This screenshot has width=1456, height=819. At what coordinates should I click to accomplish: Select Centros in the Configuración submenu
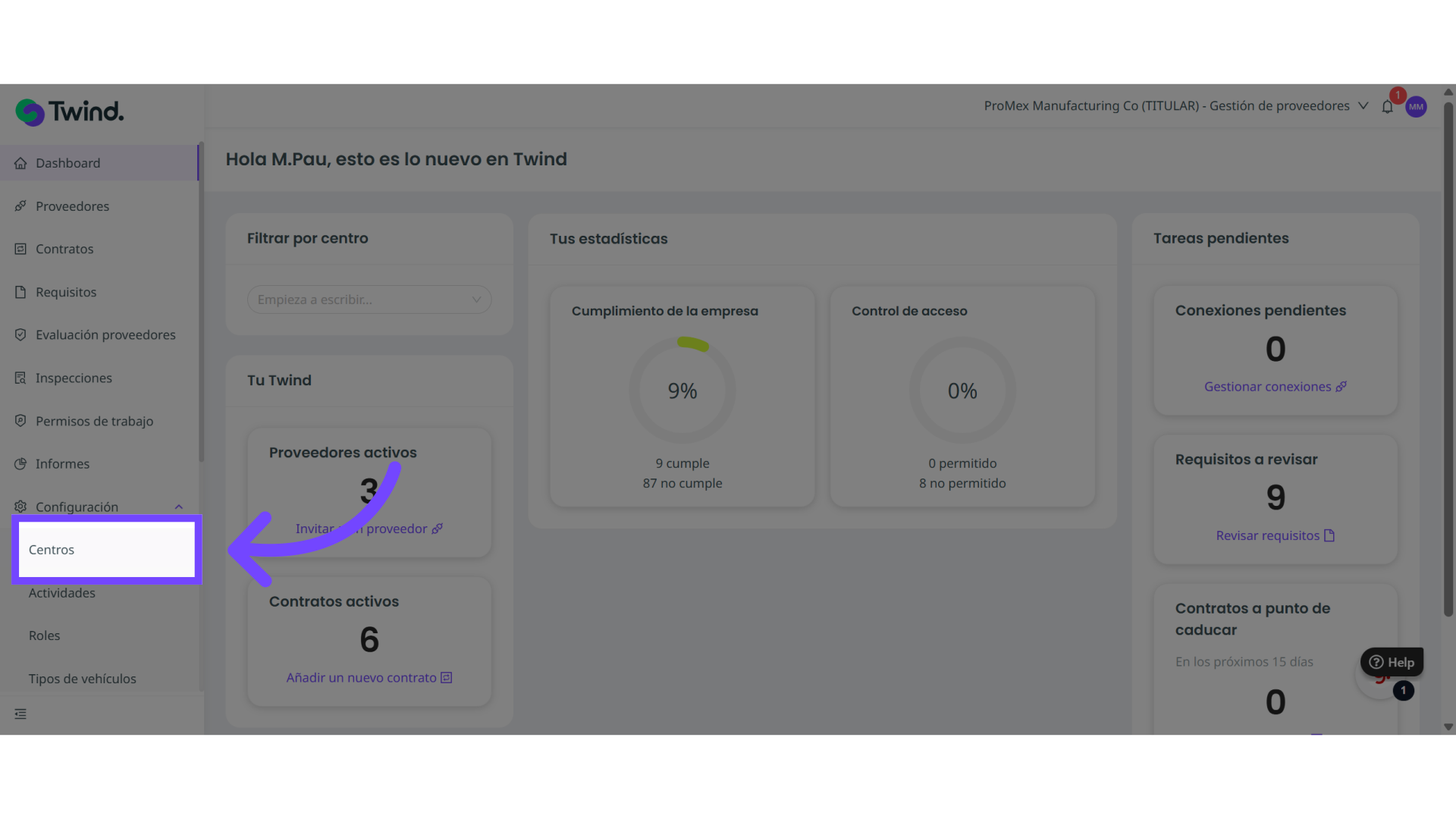[52, 550]
